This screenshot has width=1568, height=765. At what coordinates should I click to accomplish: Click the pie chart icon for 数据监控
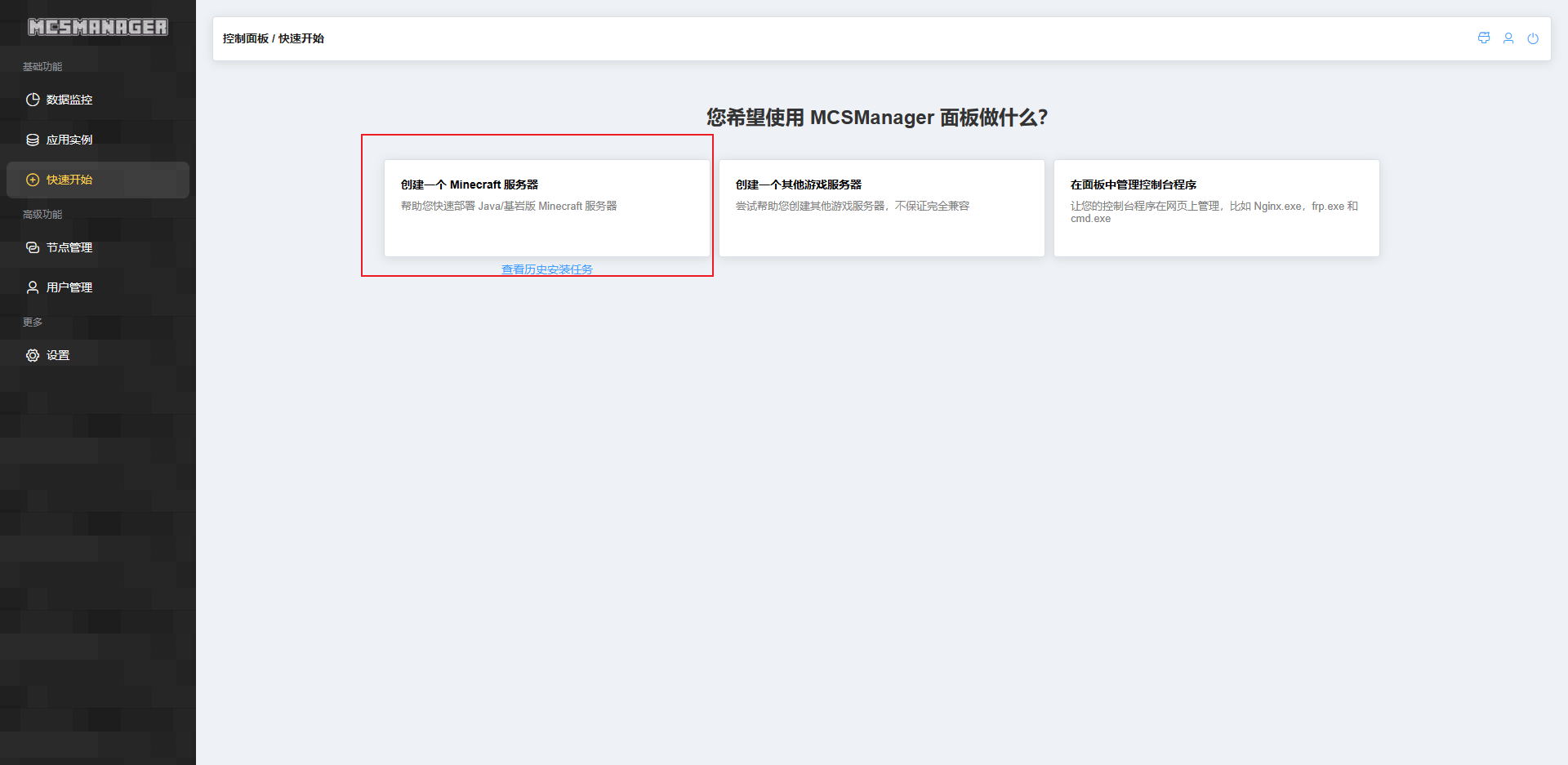(x=33, y=100)
